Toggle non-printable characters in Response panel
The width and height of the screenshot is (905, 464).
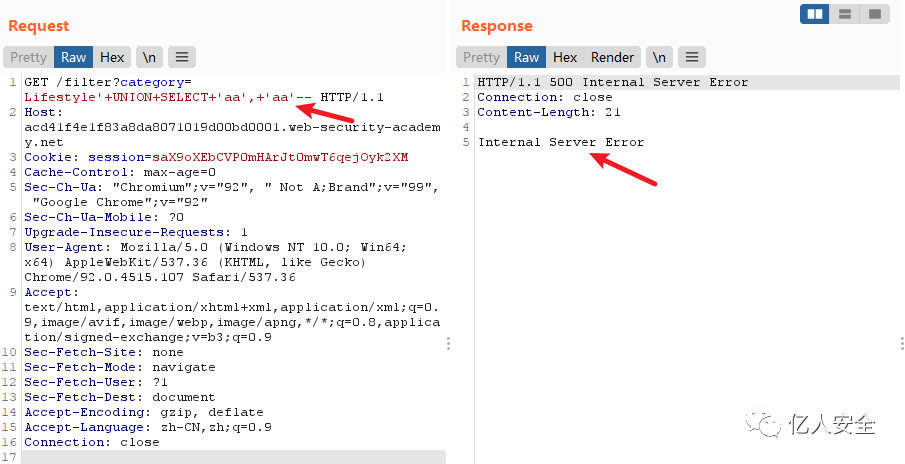point(659,57)
